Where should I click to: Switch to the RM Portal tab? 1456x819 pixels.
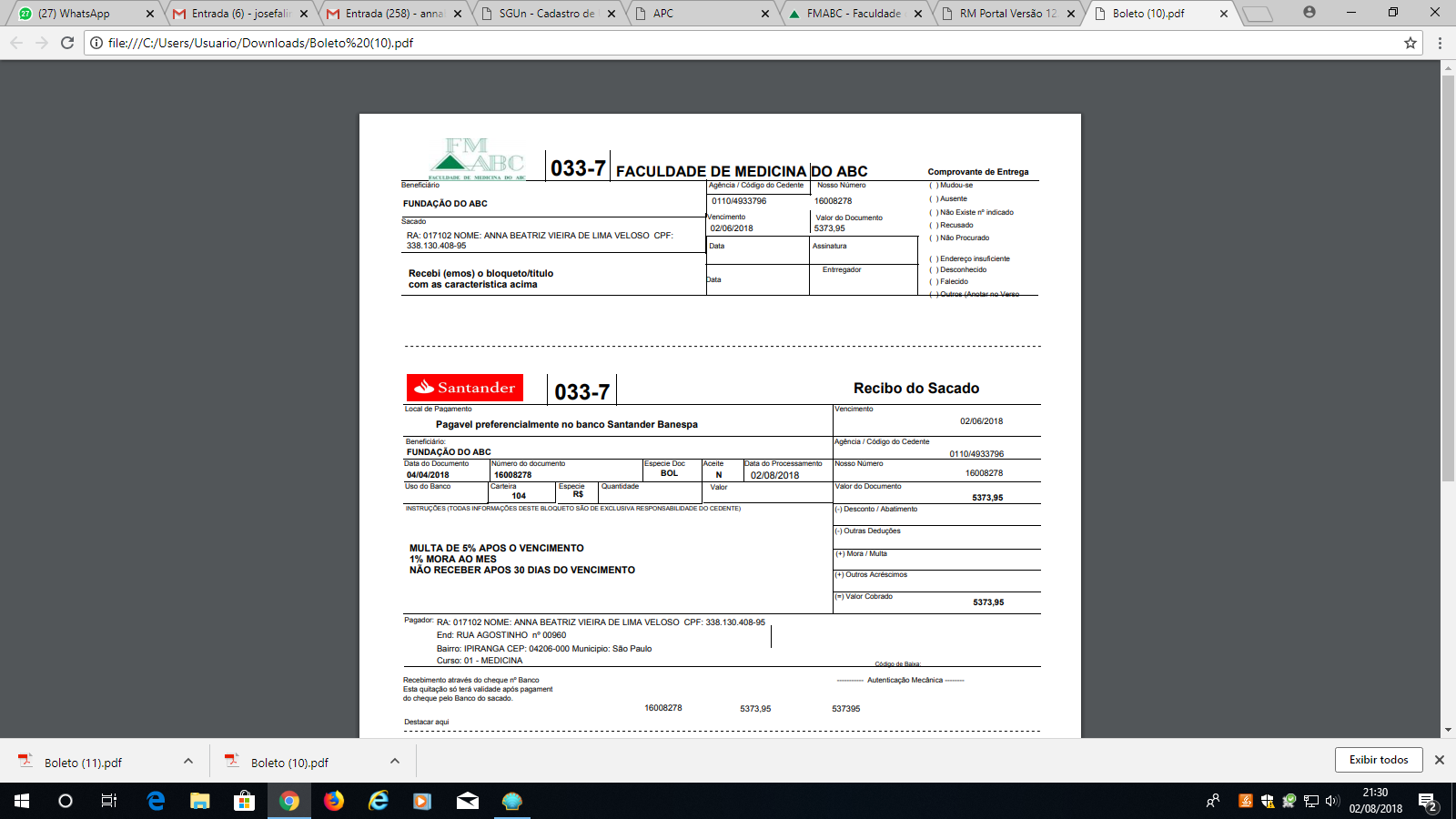(1006, 14)
